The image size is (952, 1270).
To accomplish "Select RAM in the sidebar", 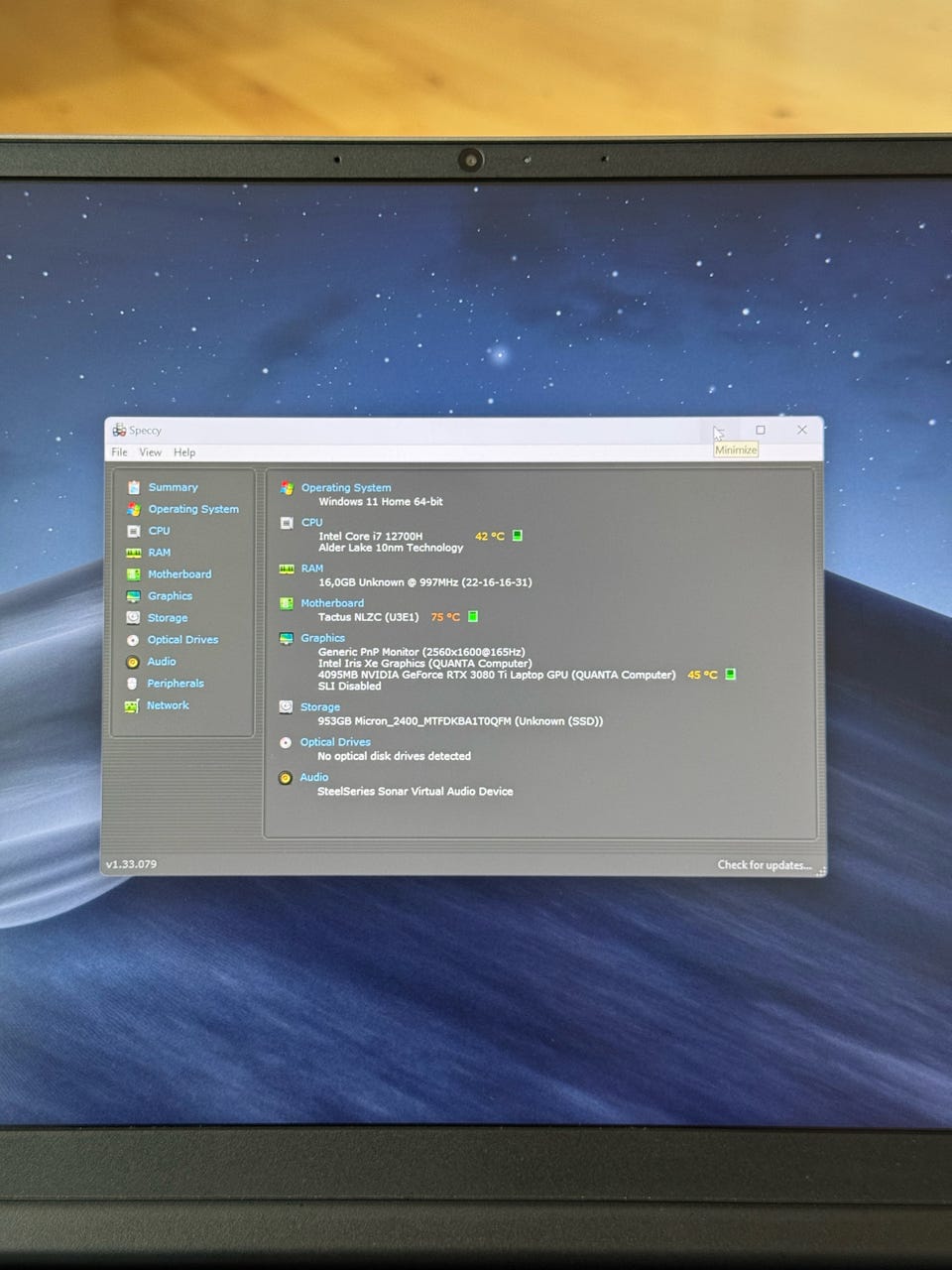I will 159,553.
